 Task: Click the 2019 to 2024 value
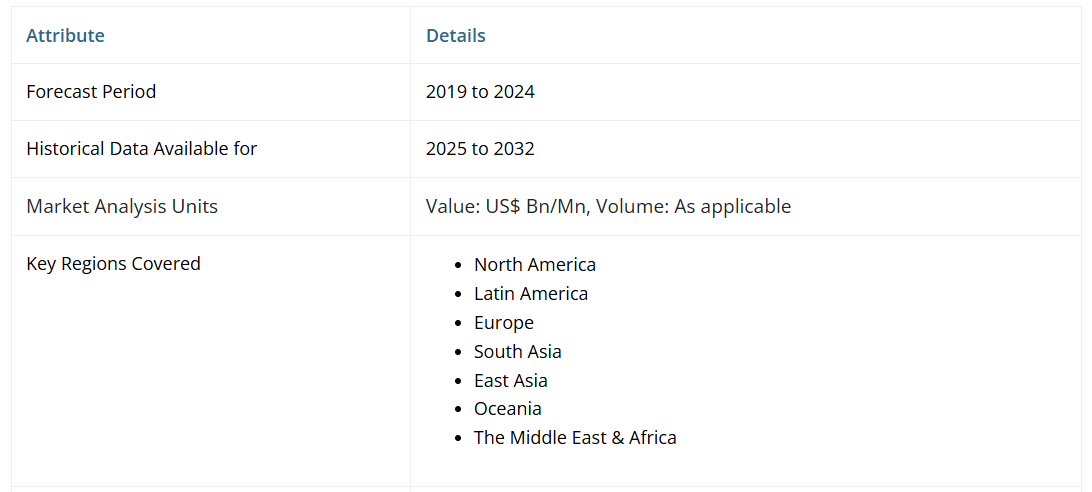tap(480, 91)
